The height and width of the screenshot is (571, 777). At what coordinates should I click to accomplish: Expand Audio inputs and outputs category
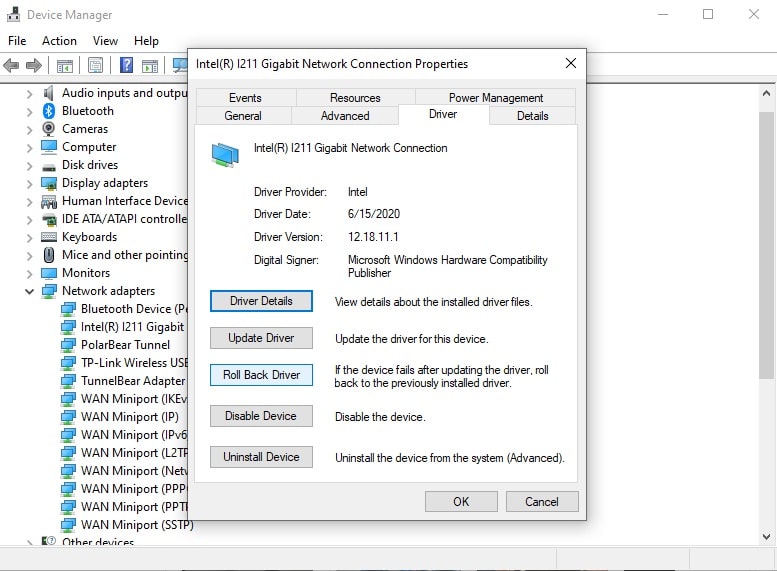[29, 94]
